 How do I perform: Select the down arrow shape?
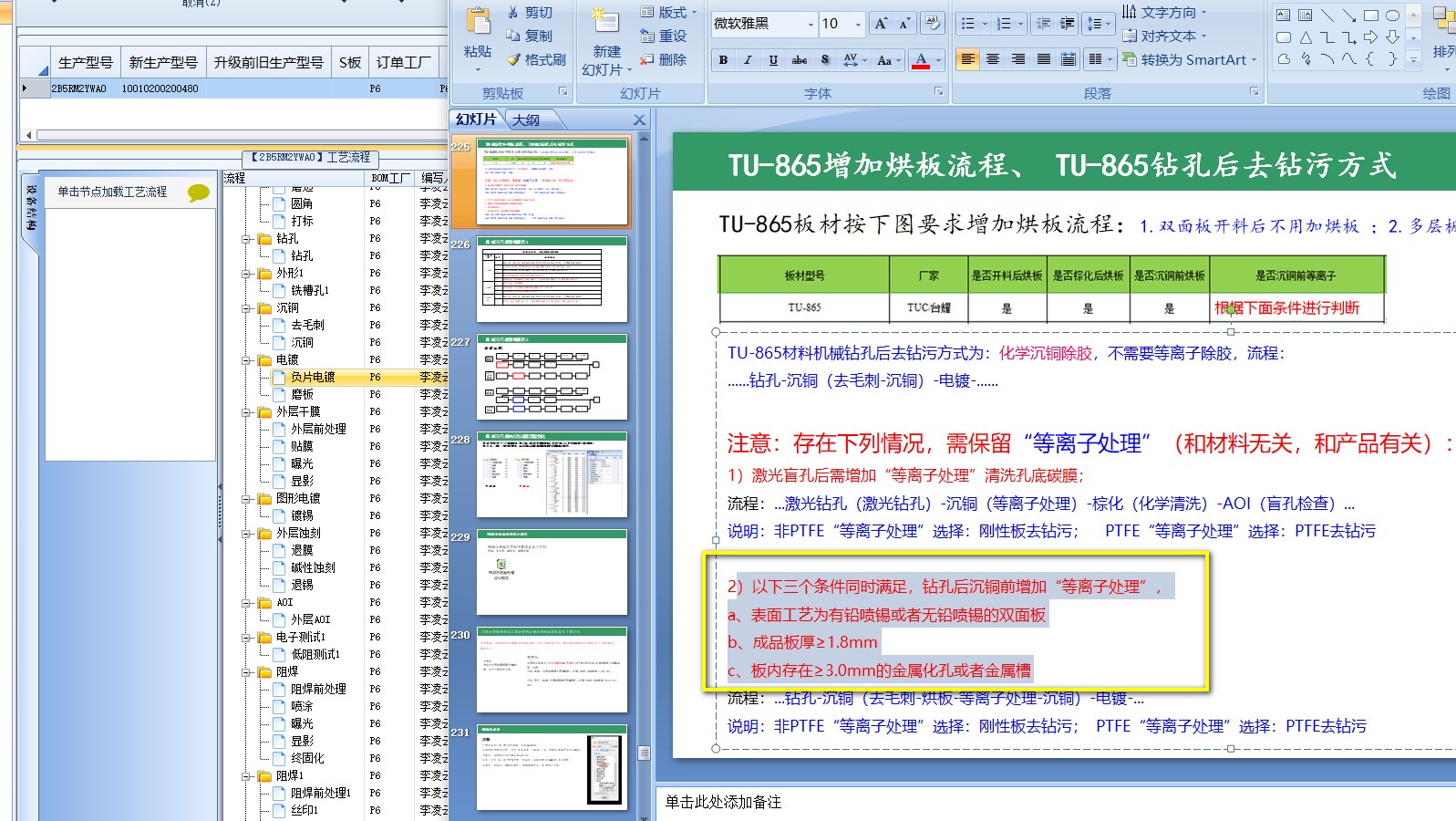point(1393,37)
